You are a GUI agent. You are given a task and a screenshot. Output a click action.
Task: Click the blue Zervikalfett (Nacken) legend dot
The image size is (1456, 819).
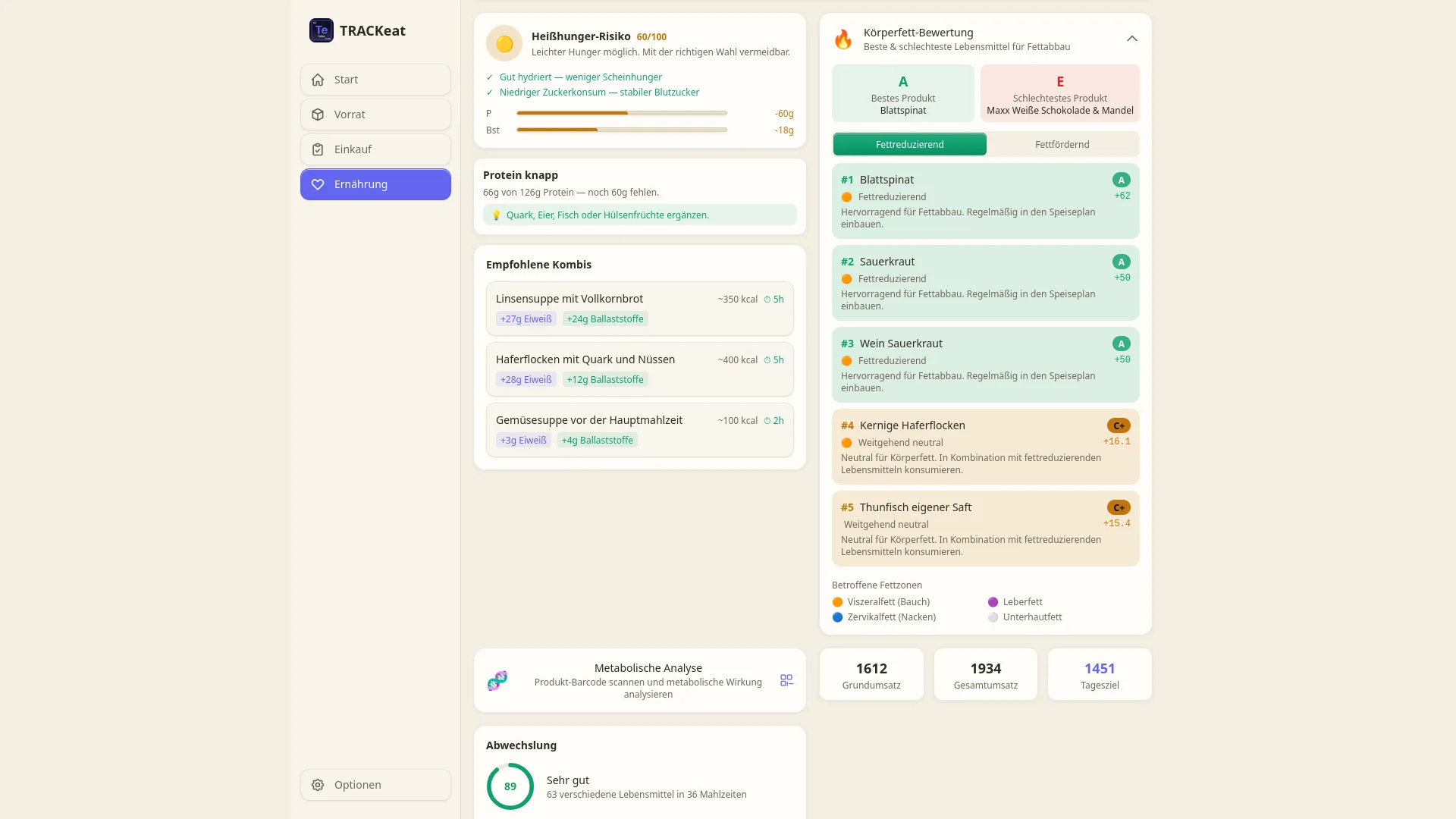837,617
